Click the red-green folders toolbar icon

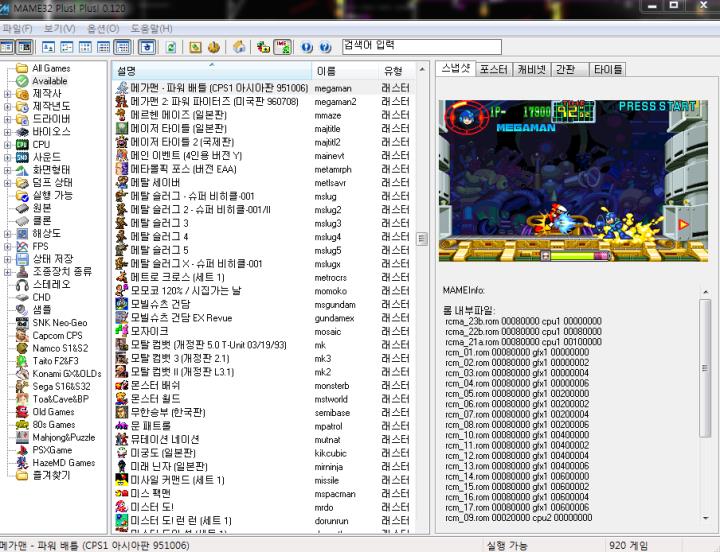[263, 47]
